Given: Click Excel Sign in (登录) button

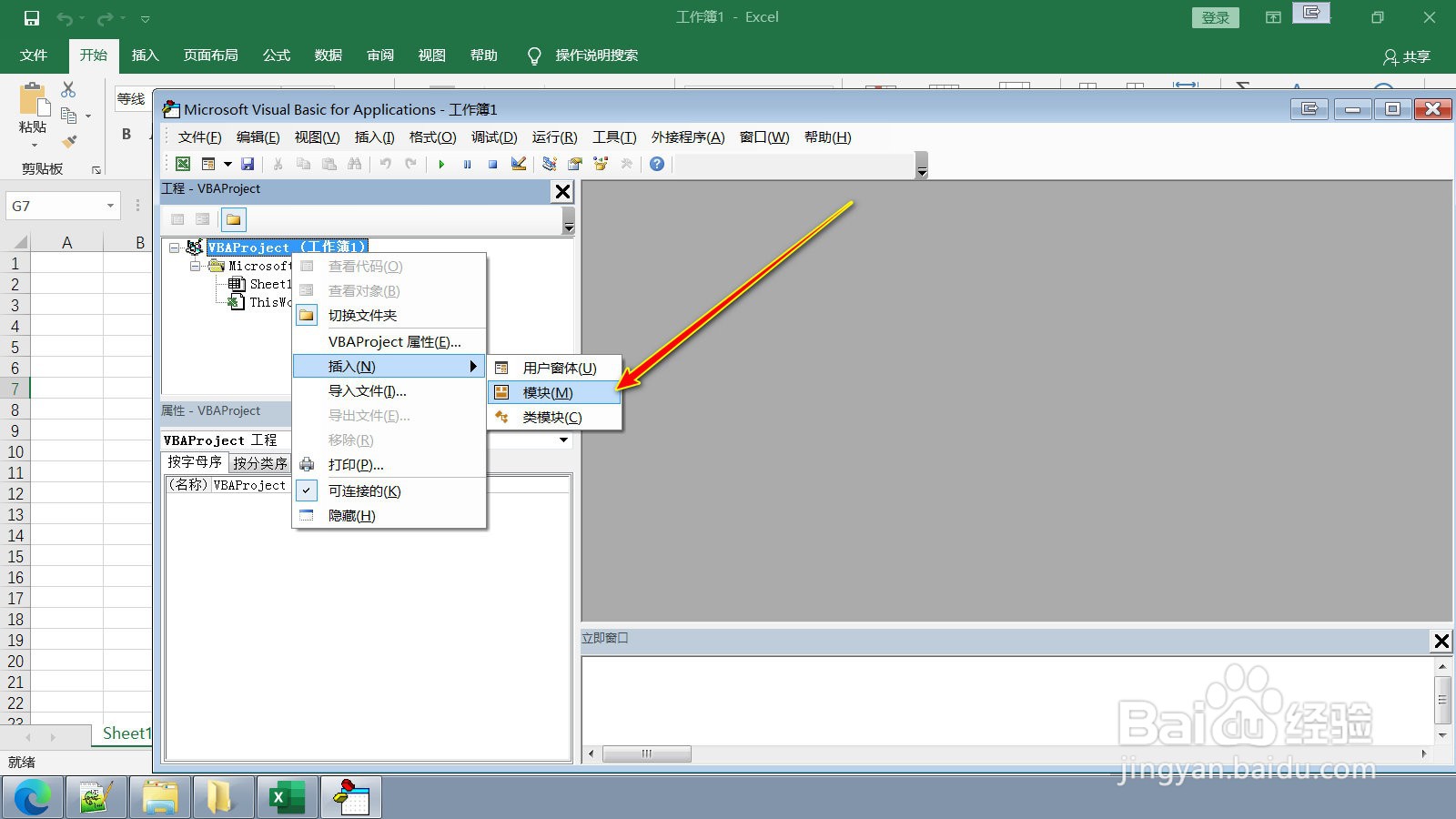Looking at the screenshot, I should [1216, 17].
